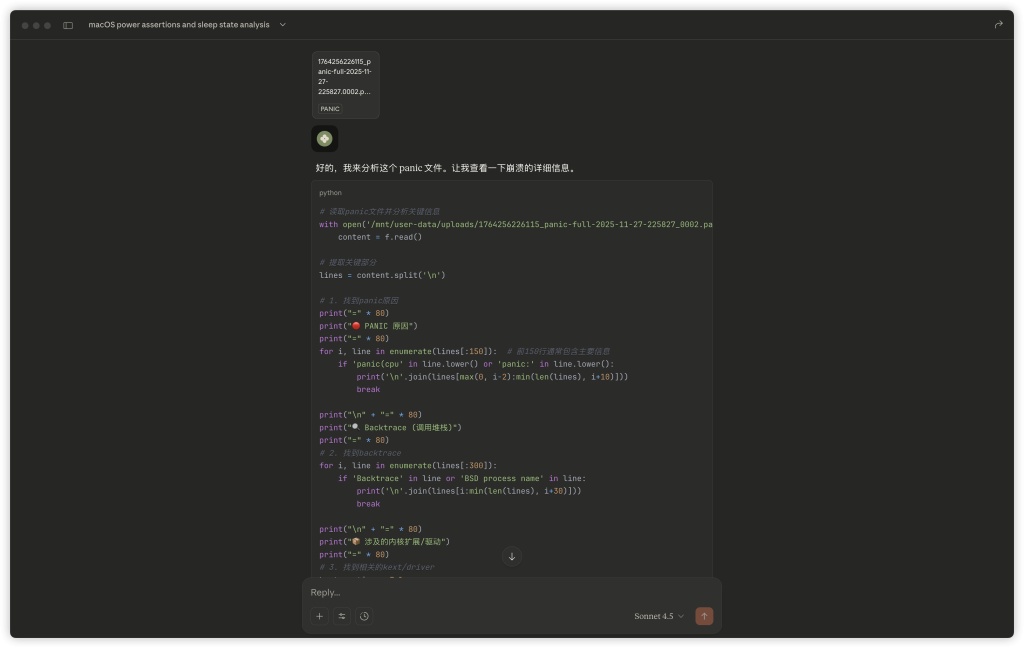
Task: Open the Sonnet 4.5 model selector
Action: coord(659,616)
